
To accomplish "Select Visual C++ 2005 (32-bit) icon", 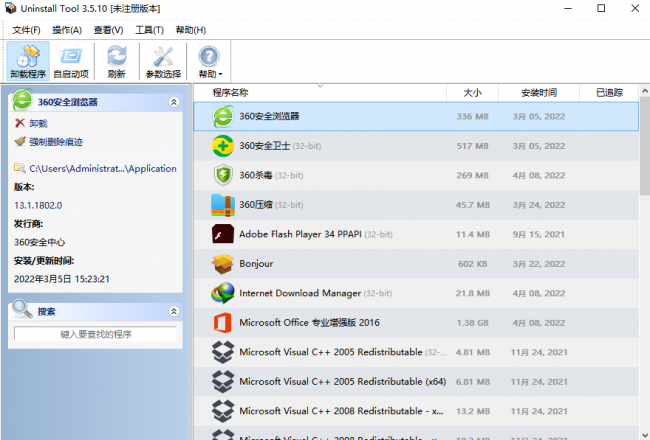I will click(223, 352).
